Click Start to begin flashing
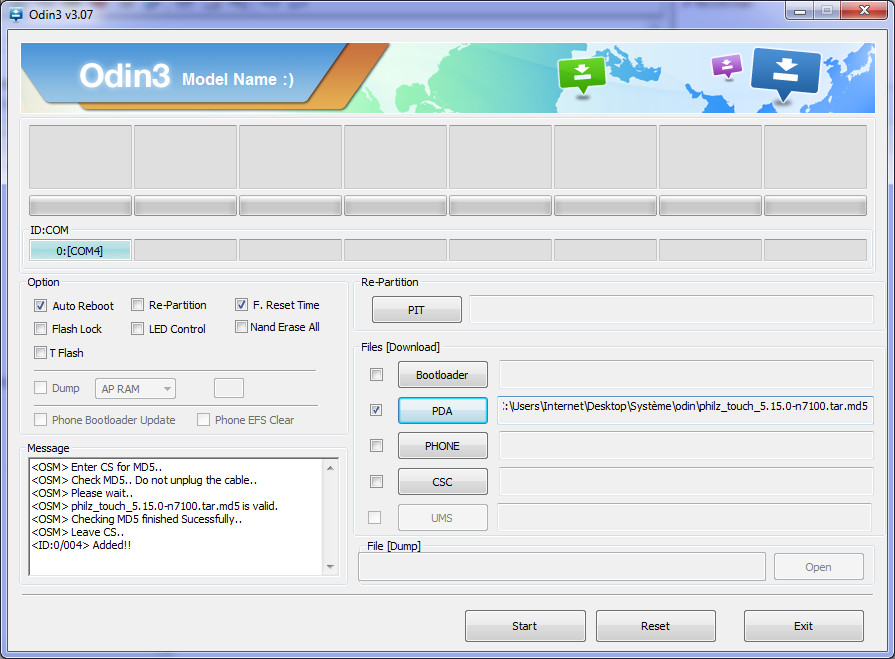This screenshot has width=895, height=659. tap(525, 626)
